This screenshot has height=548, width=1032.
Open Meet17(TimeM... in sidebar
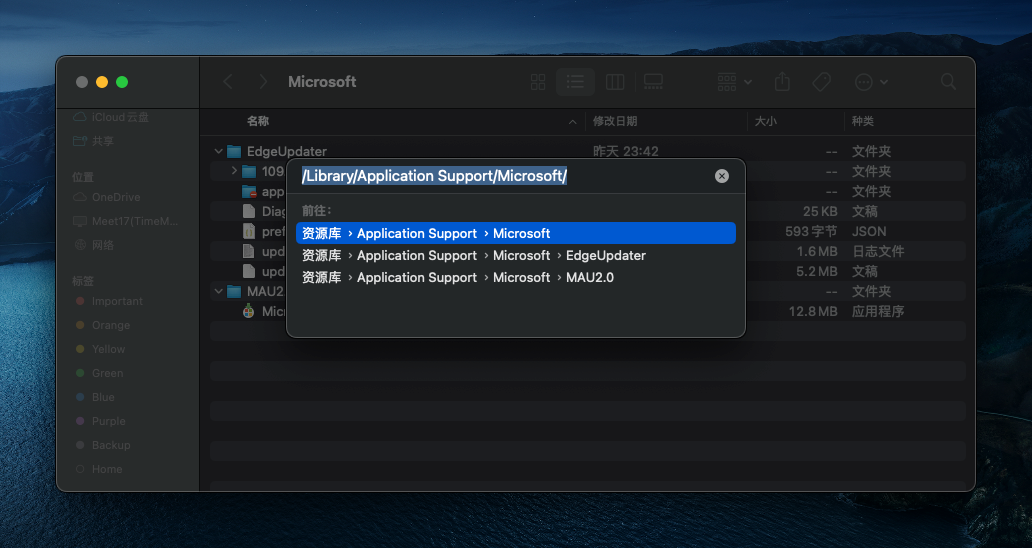coord(135,221)
